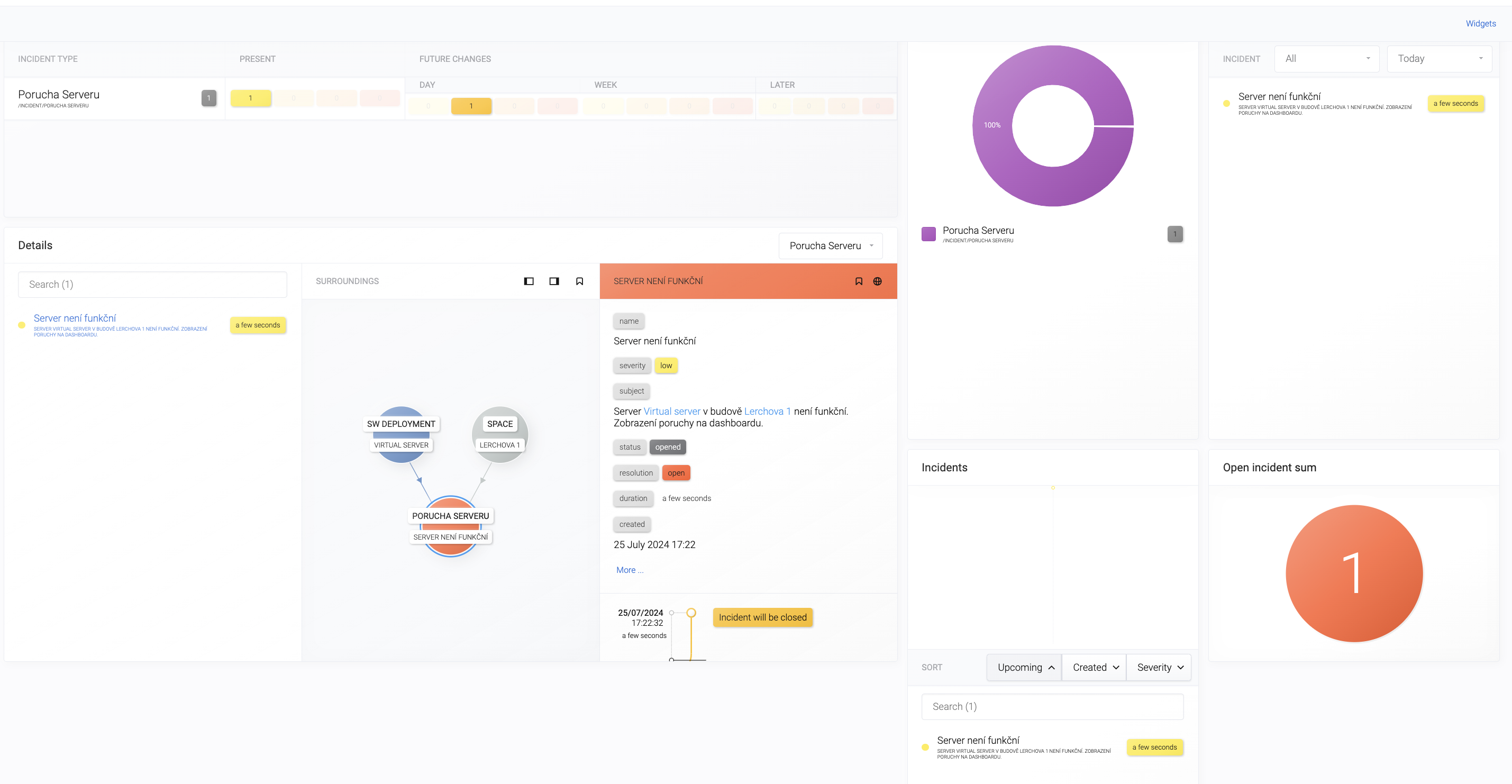Click the Lerchova 1 link in subject
Image resolution: width=1512 pixels, height=784 pixels.
767,412
